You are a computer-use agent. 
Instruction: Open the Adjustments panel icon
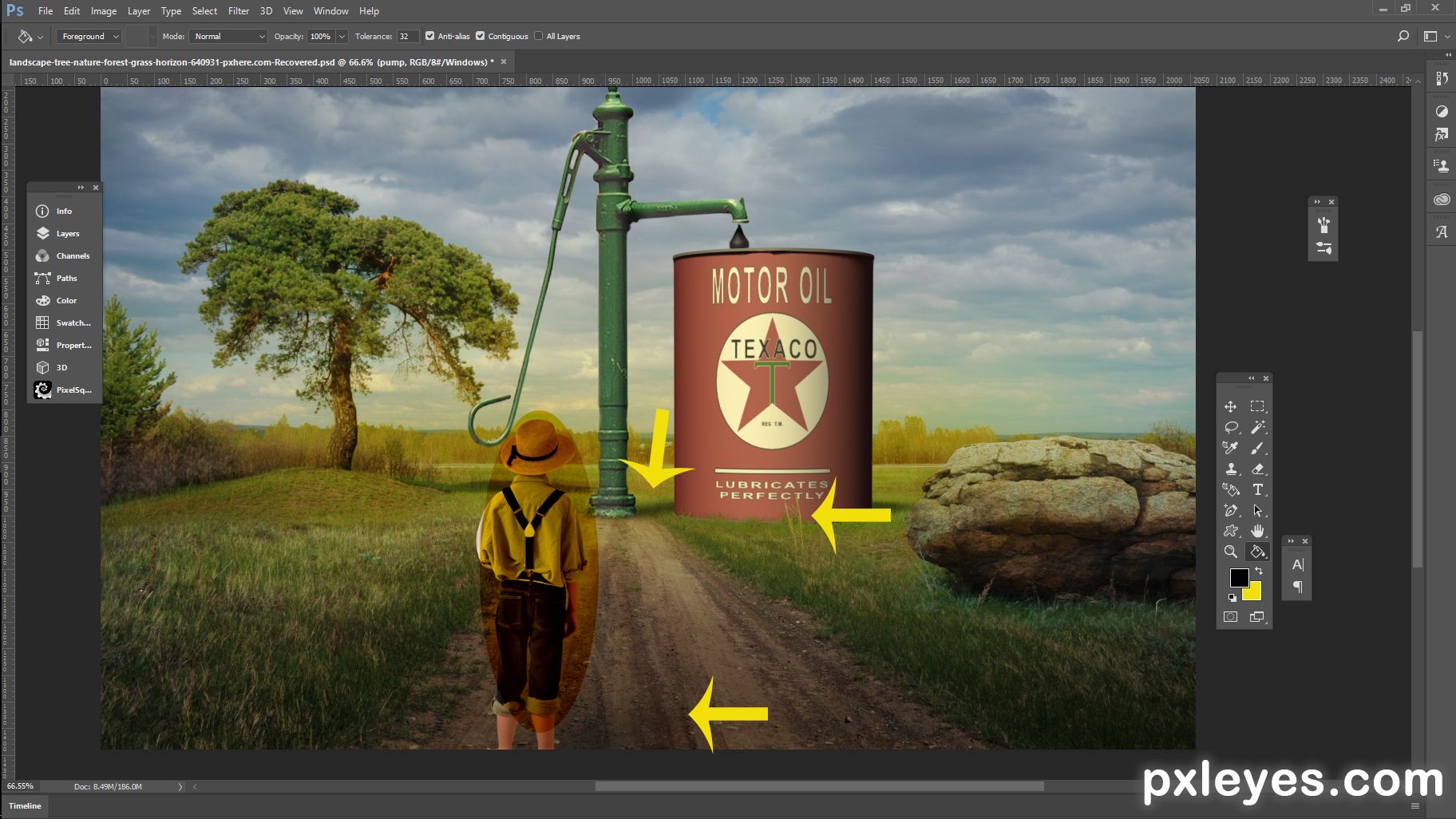coord(1442,111)
